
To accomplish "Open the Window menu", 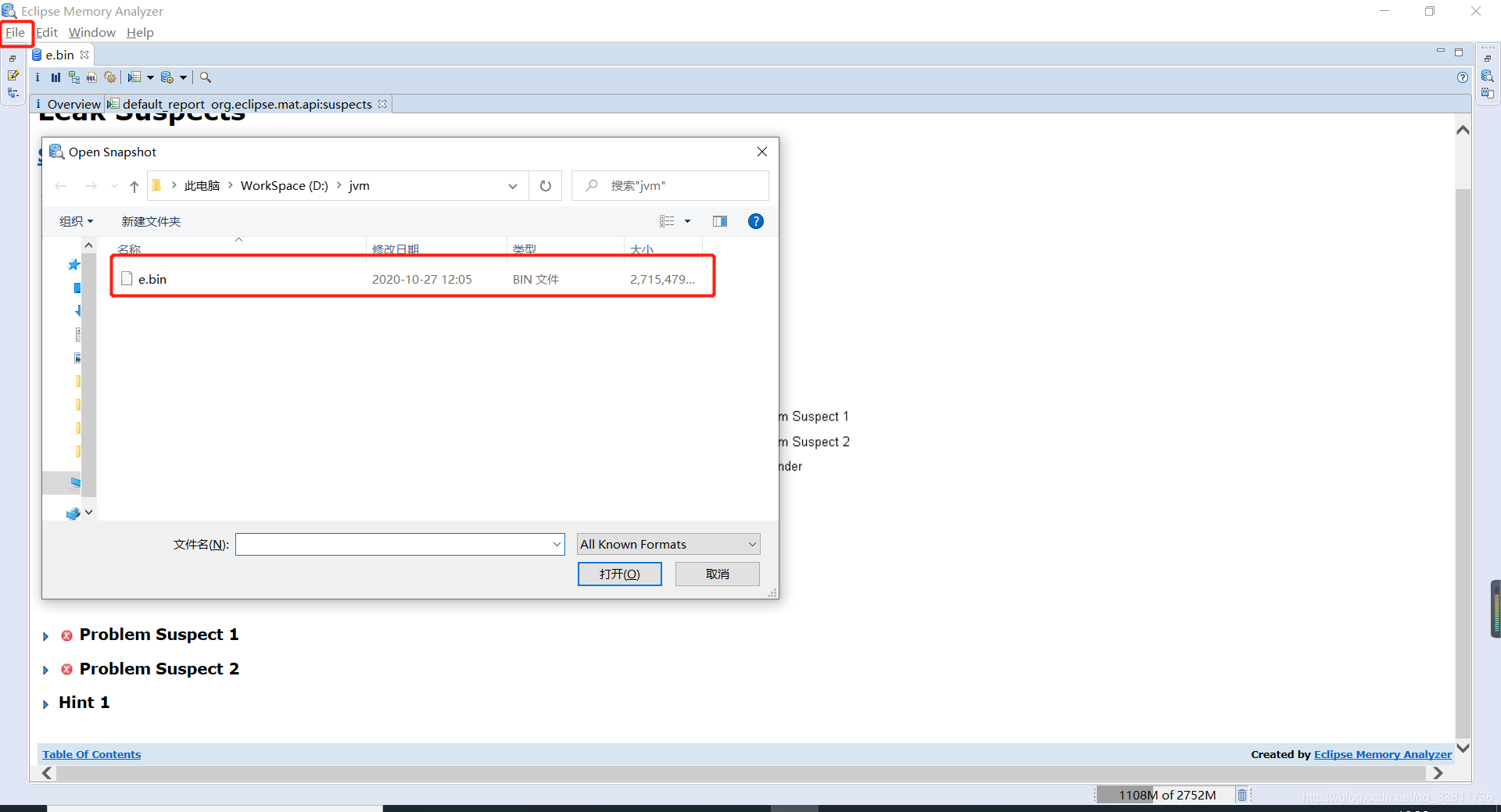I will point(92,32).
